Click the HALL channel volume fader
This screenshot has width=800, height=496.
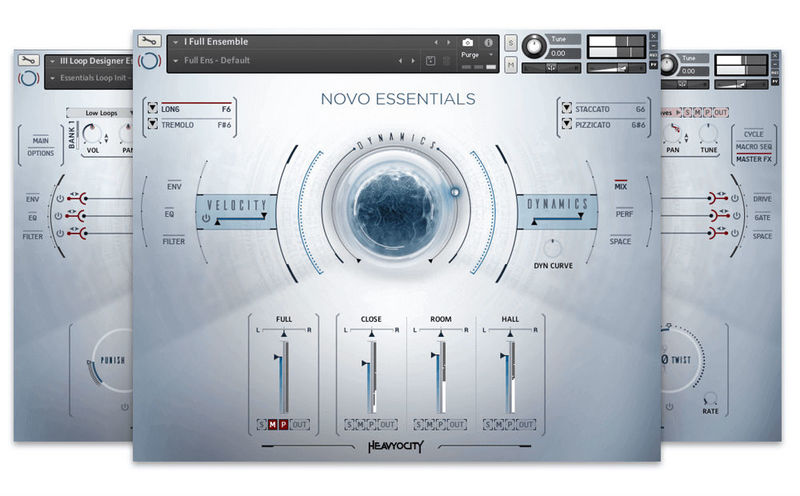508,378
